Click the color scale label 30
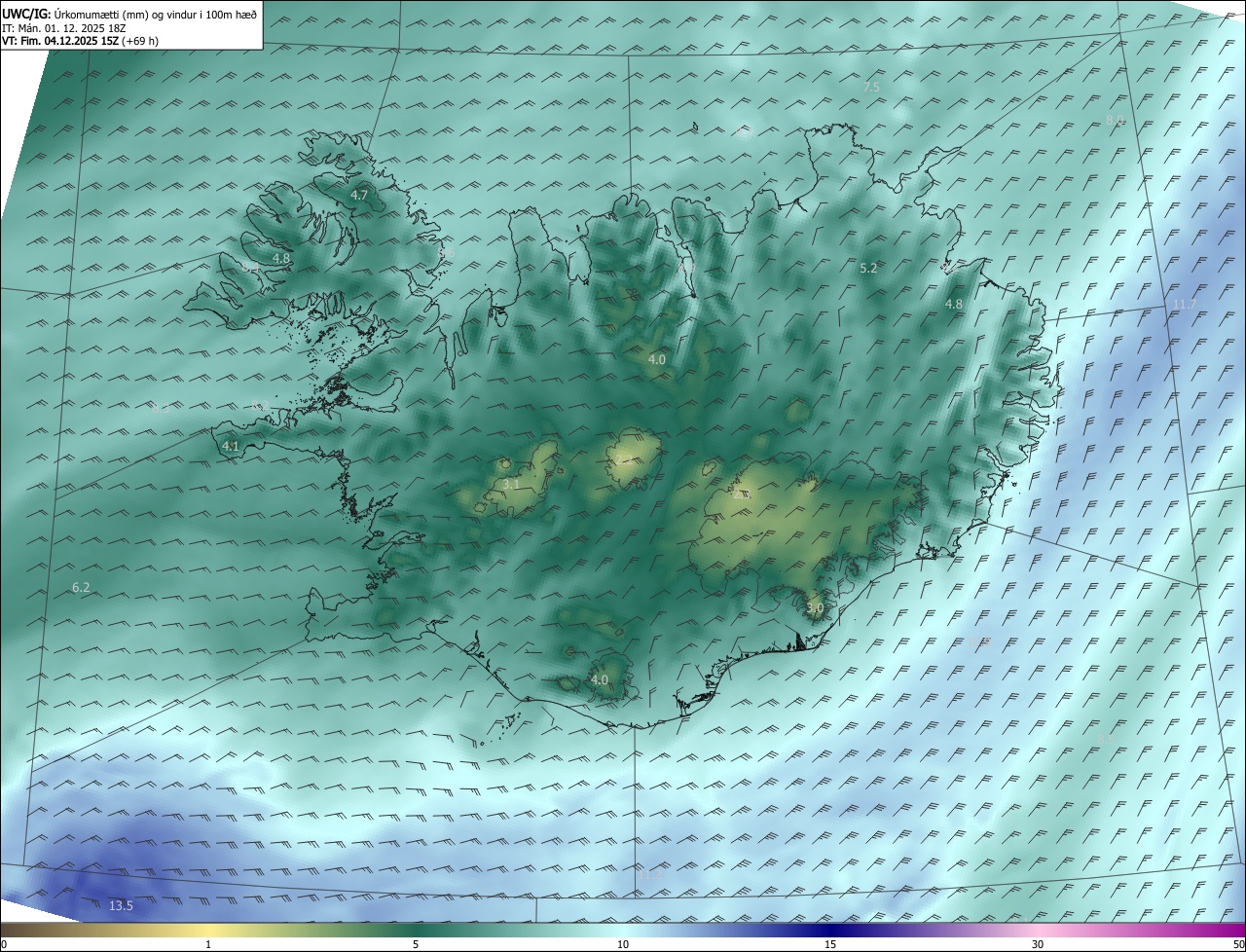Image resolution: width=1246 pixels, height=952 pixels. (1038, 944)
